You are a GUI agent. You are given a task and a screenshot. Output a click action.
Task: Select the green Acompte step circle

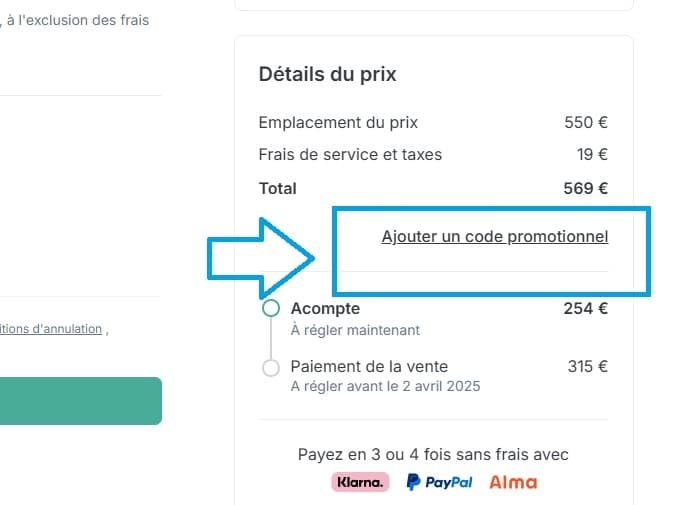[x=271, y=309]
